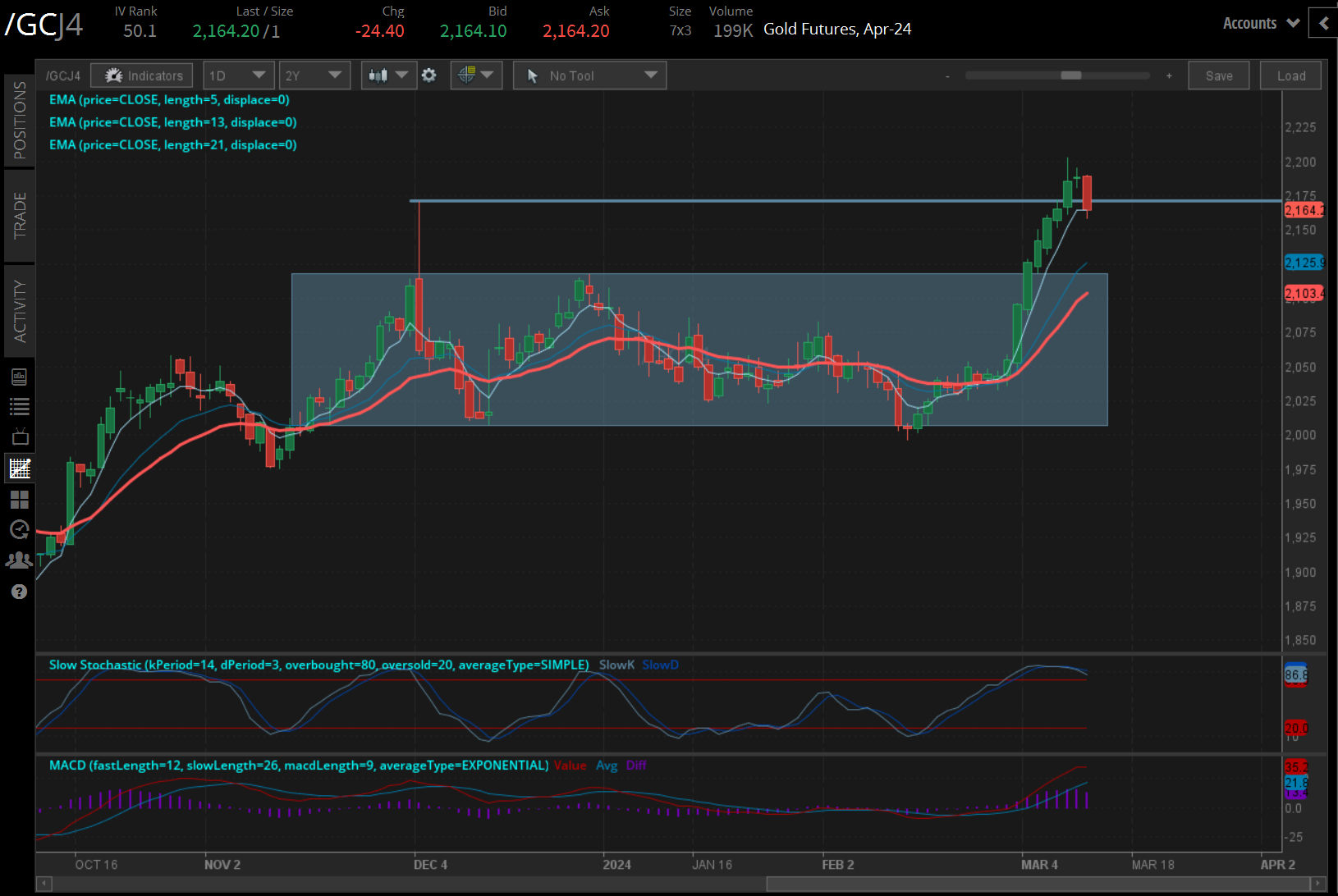Open the watchlist list icon in sidebar
1338x896 pixels.
(x=20, y=406)
